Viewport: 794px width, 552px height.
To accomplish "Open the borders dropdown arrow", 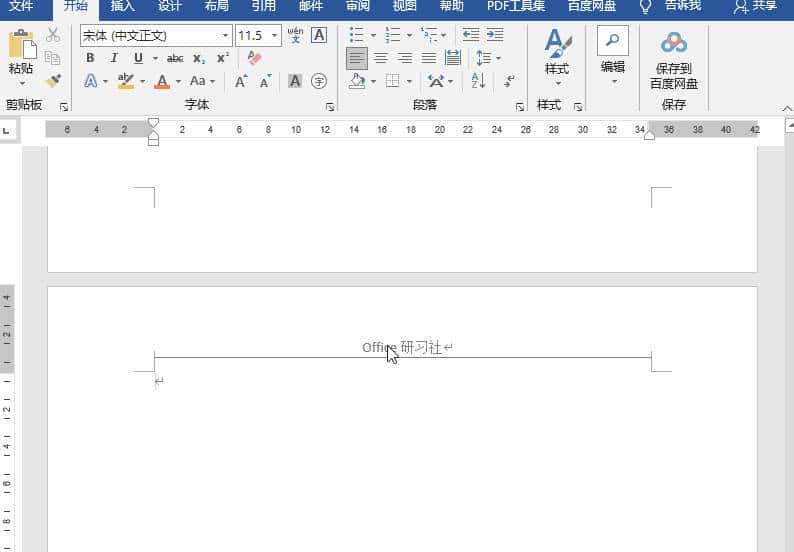I will click(410, 82).
